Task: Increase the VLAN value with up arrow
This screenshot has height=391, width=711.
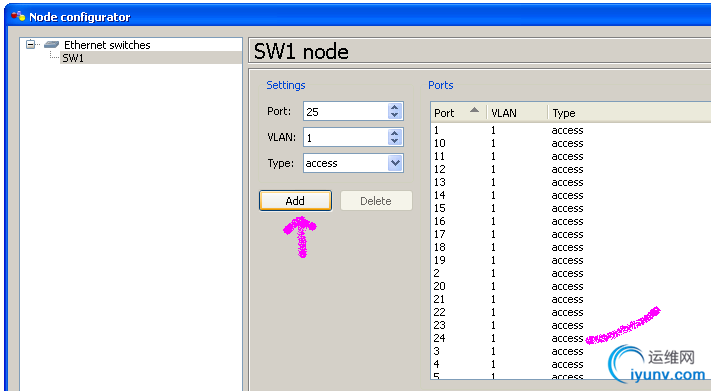Action: pyautogui.click(x=394, y=133)
